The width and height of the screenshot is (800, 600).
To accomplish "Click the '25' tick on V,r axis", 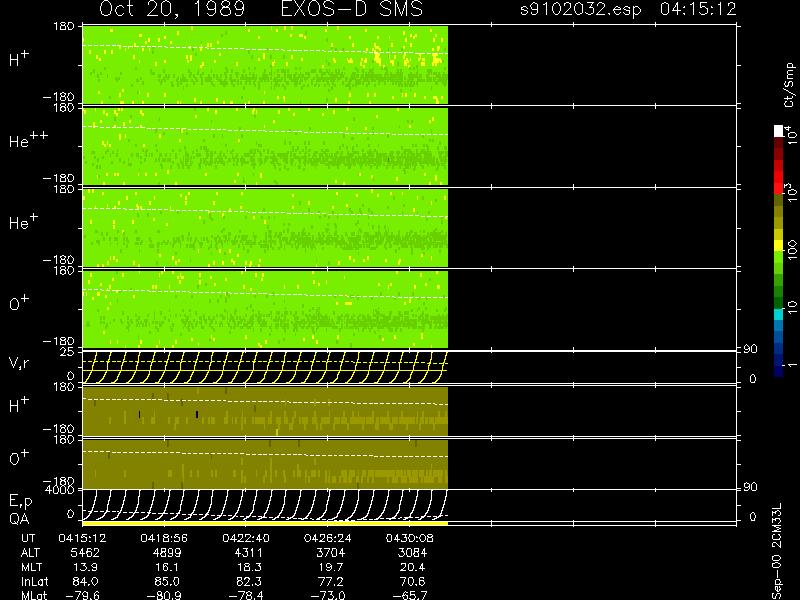I will click(x=67, y=352).
